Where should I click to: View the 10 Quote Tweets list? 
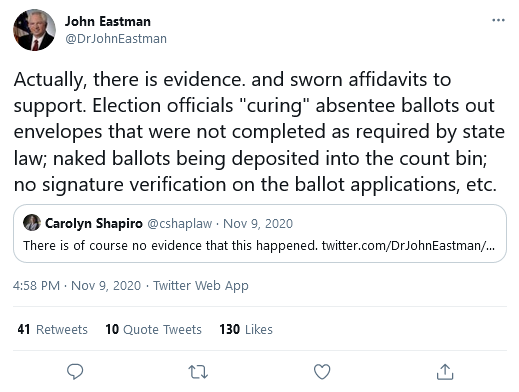[x=153, y=329]
